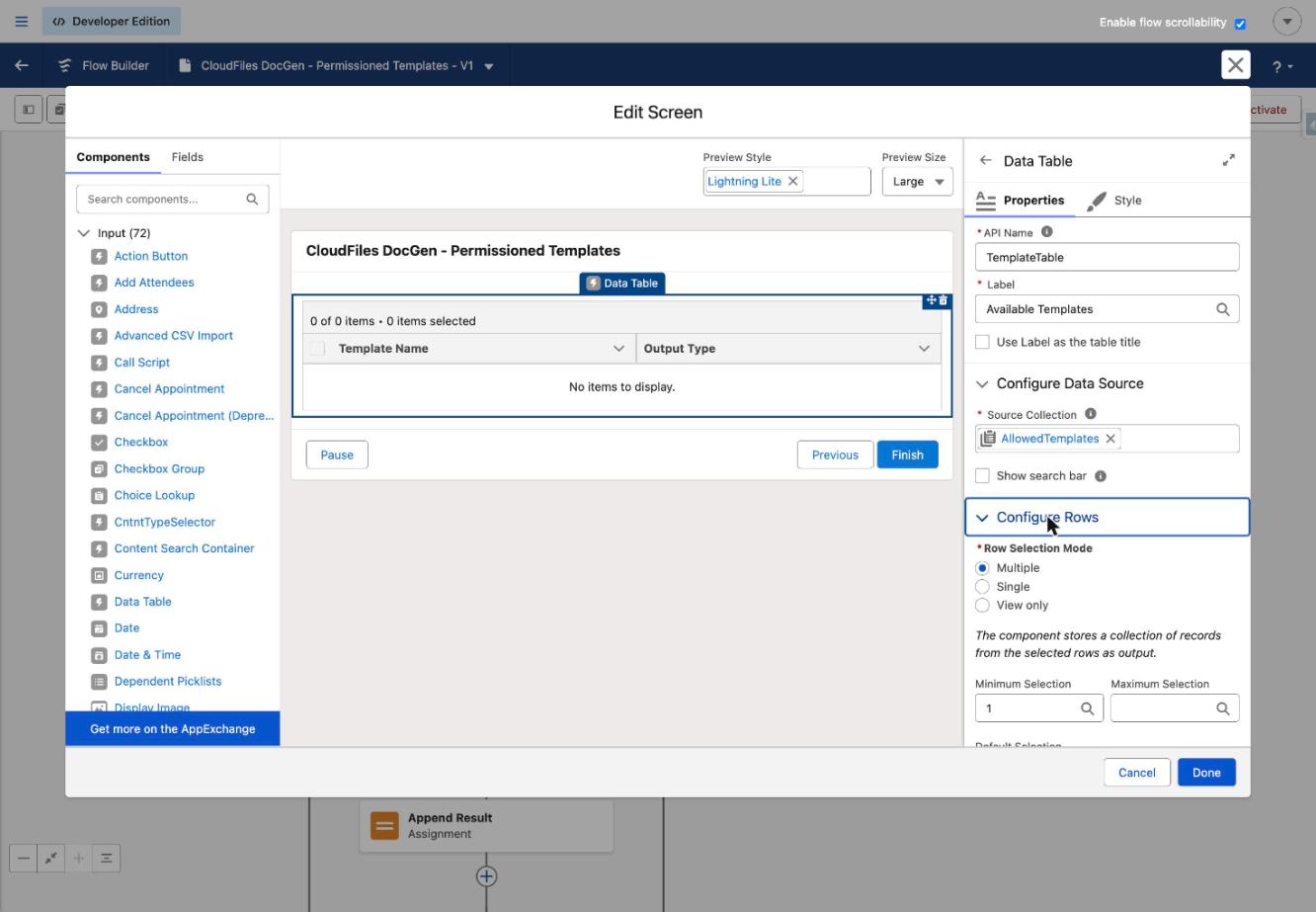Open the Style tab
The height and width of the screenshot is (912, 1316).
(x=1114, y=201)
